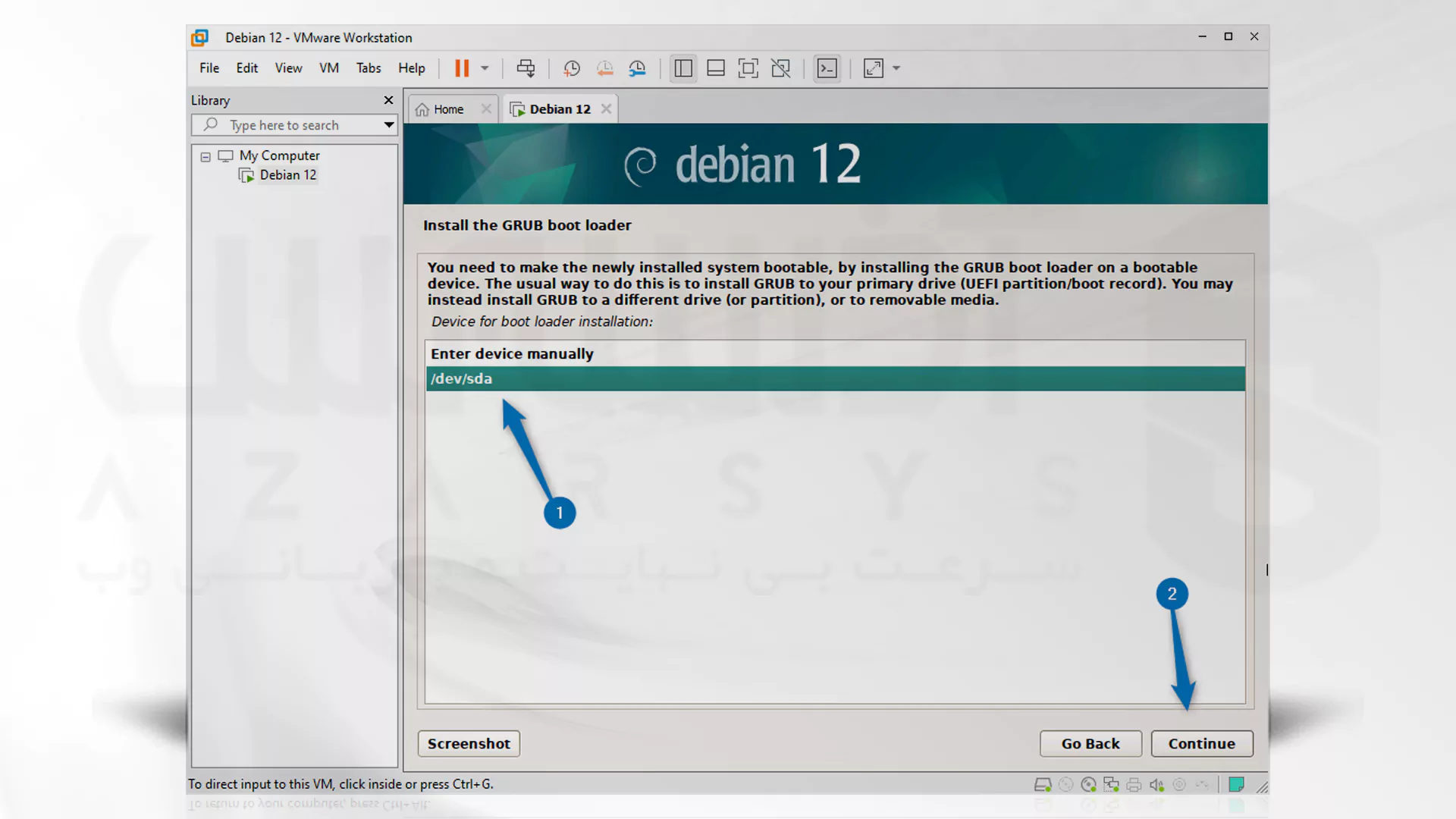Open the power options dropdown next to pause
This screenshot has width=1456, height=819.
485,68
